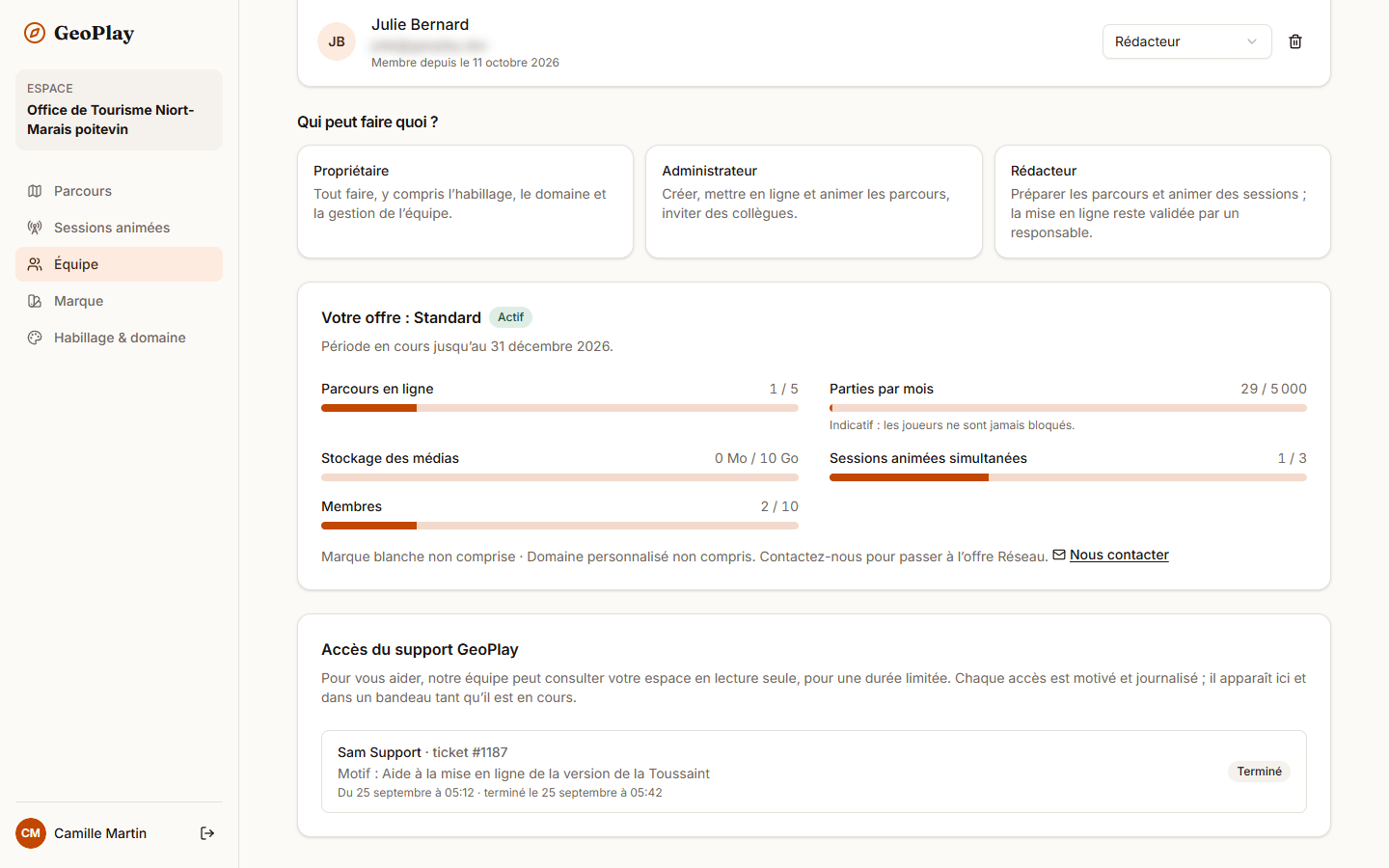Viewport: 1389px width, 868px height.
Task: Click the 'Du 25 septembre à 05:12' time line
Action: pyautogui.click(x=500, y=793)
